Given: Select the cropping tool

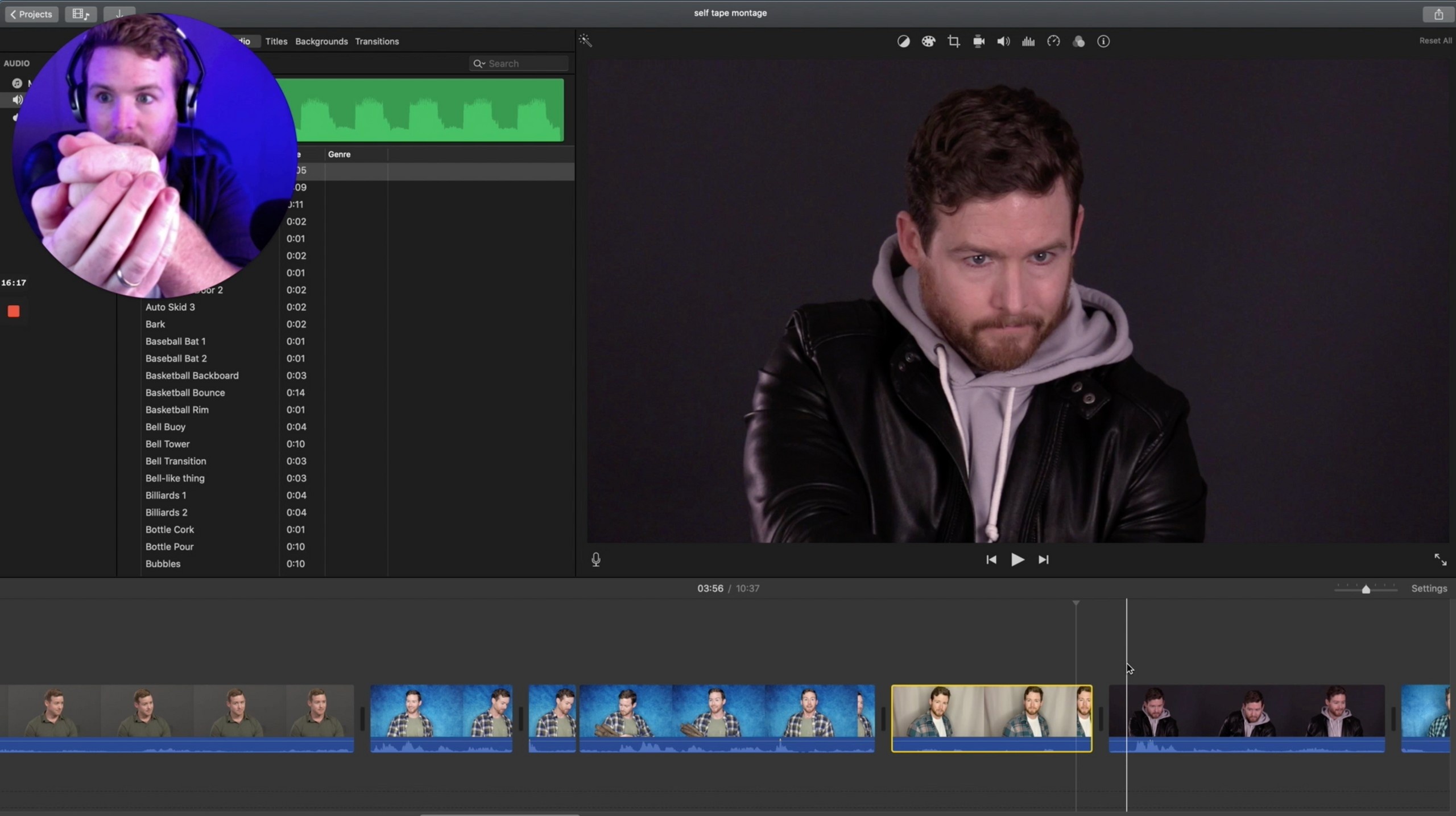Looking at the screenshot, I should tap(954, 42).
